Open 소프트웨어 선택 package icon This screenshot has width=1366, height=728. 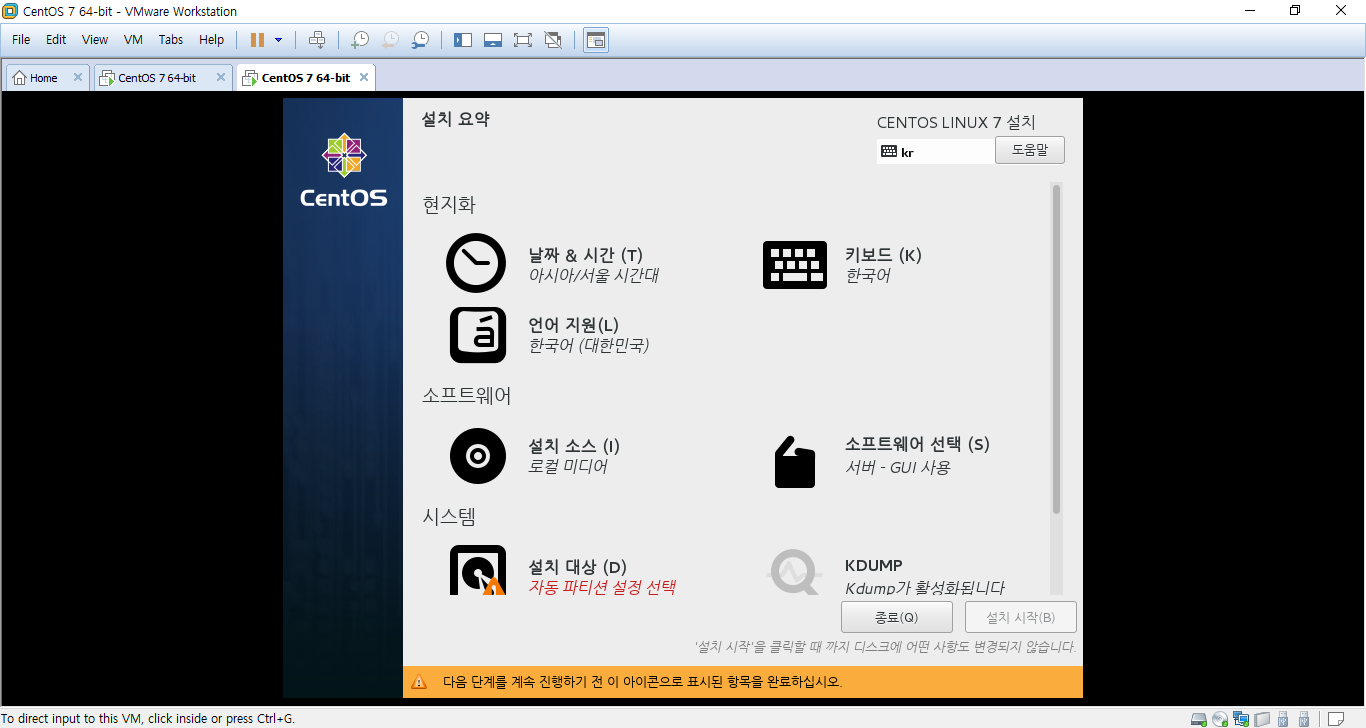pyautogui.click(x=795, y=462)
